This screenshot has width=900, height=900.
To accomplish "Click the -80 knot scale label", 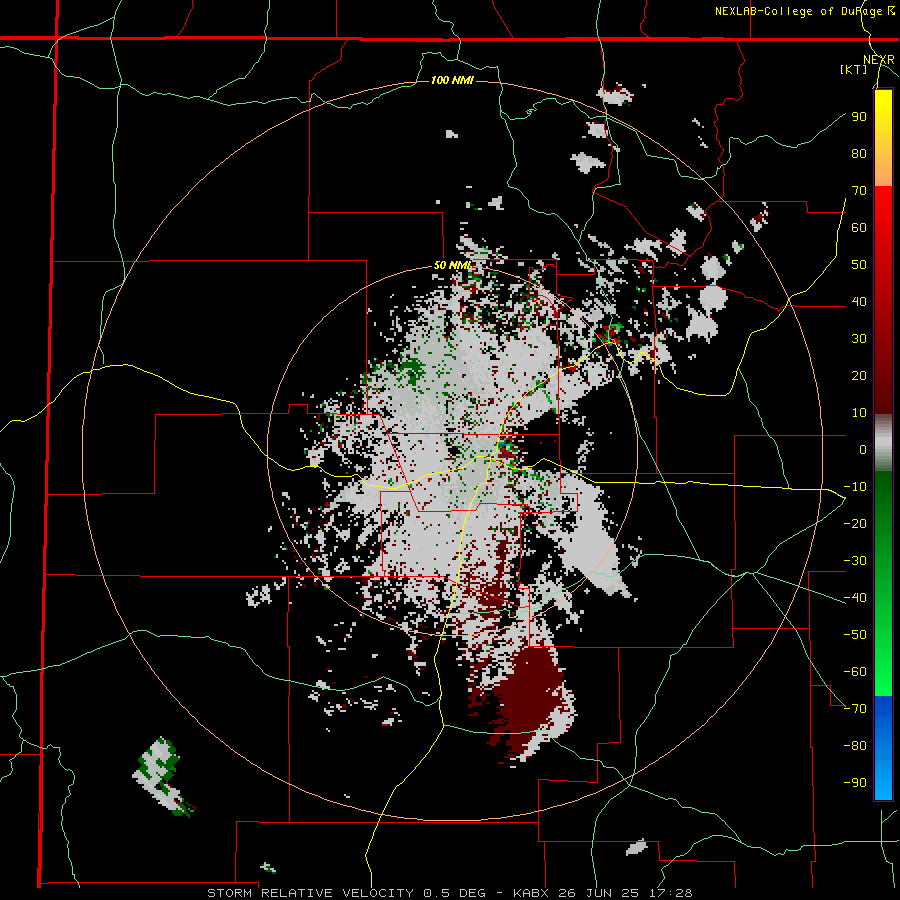I will pyautogui.click(x=855, y=746).
